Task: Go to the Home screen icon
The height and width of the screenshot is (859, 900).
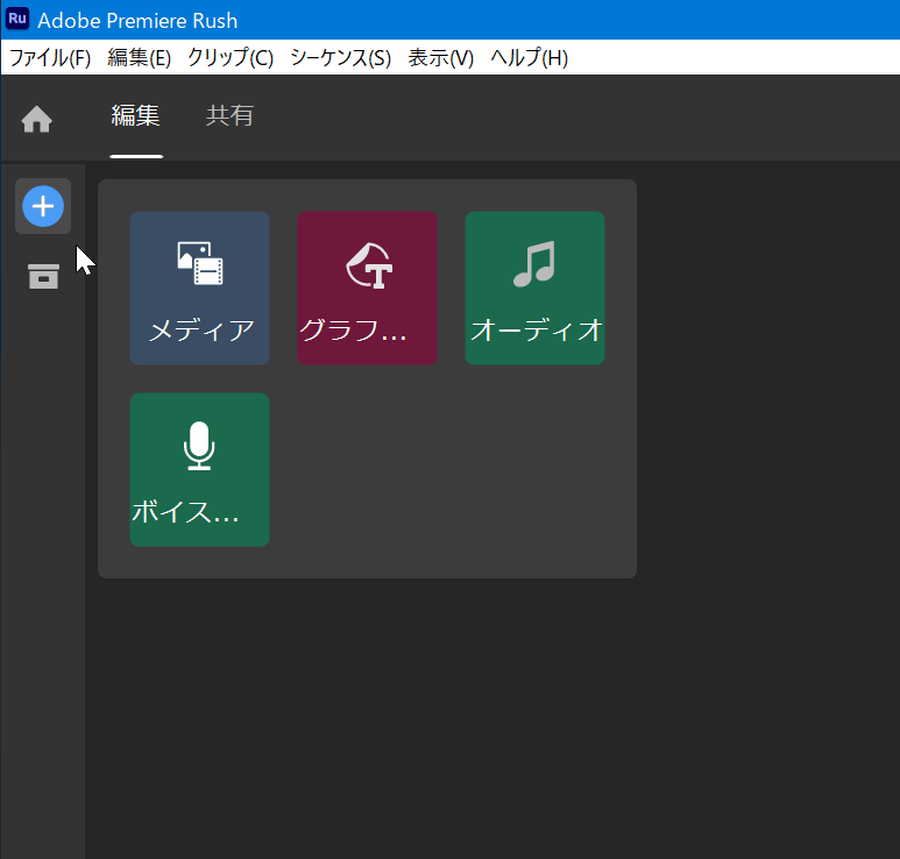Action: [x=37, y=120]
